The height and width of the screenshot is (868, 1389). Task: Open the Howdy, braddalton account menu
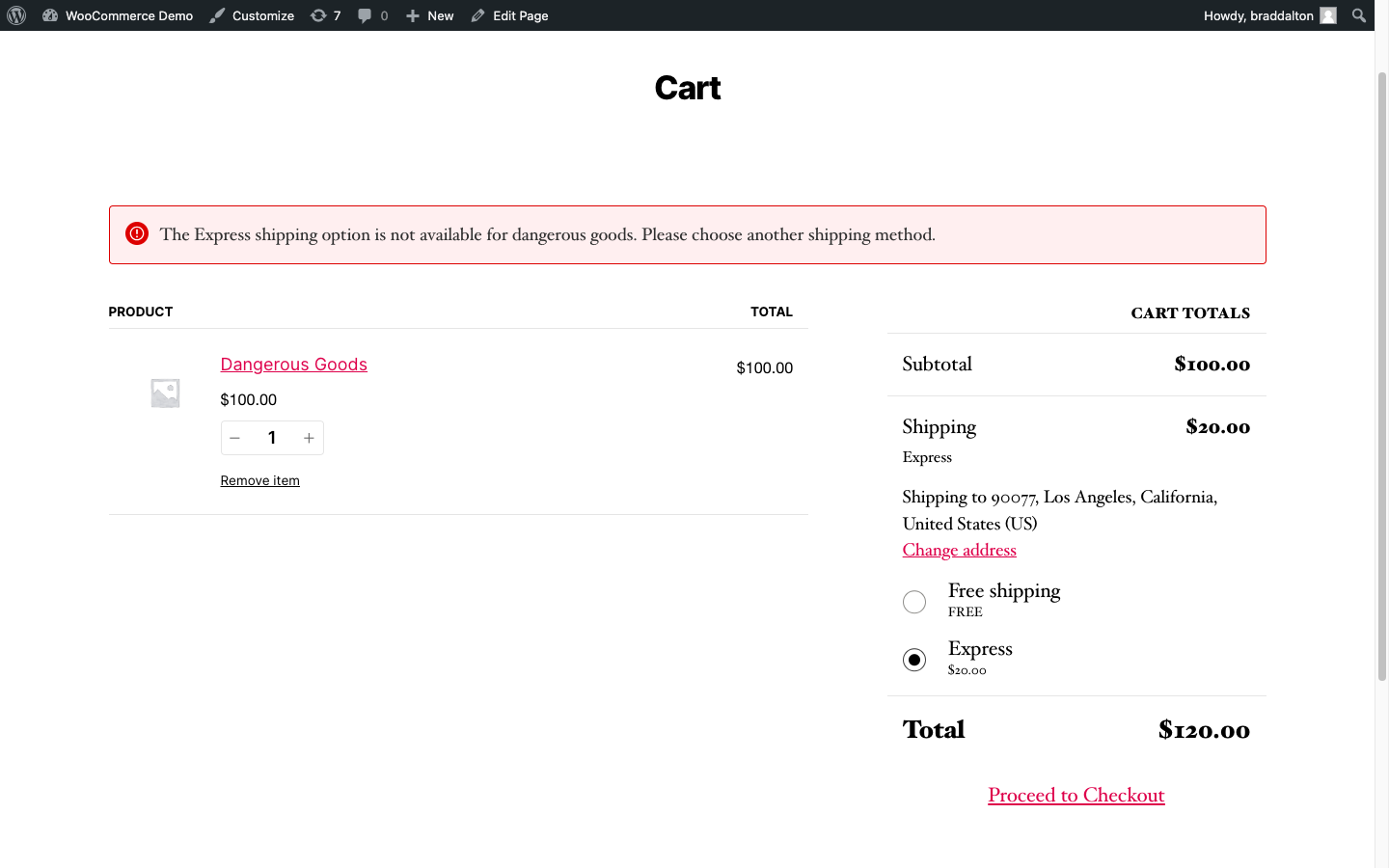[1258, 15]
